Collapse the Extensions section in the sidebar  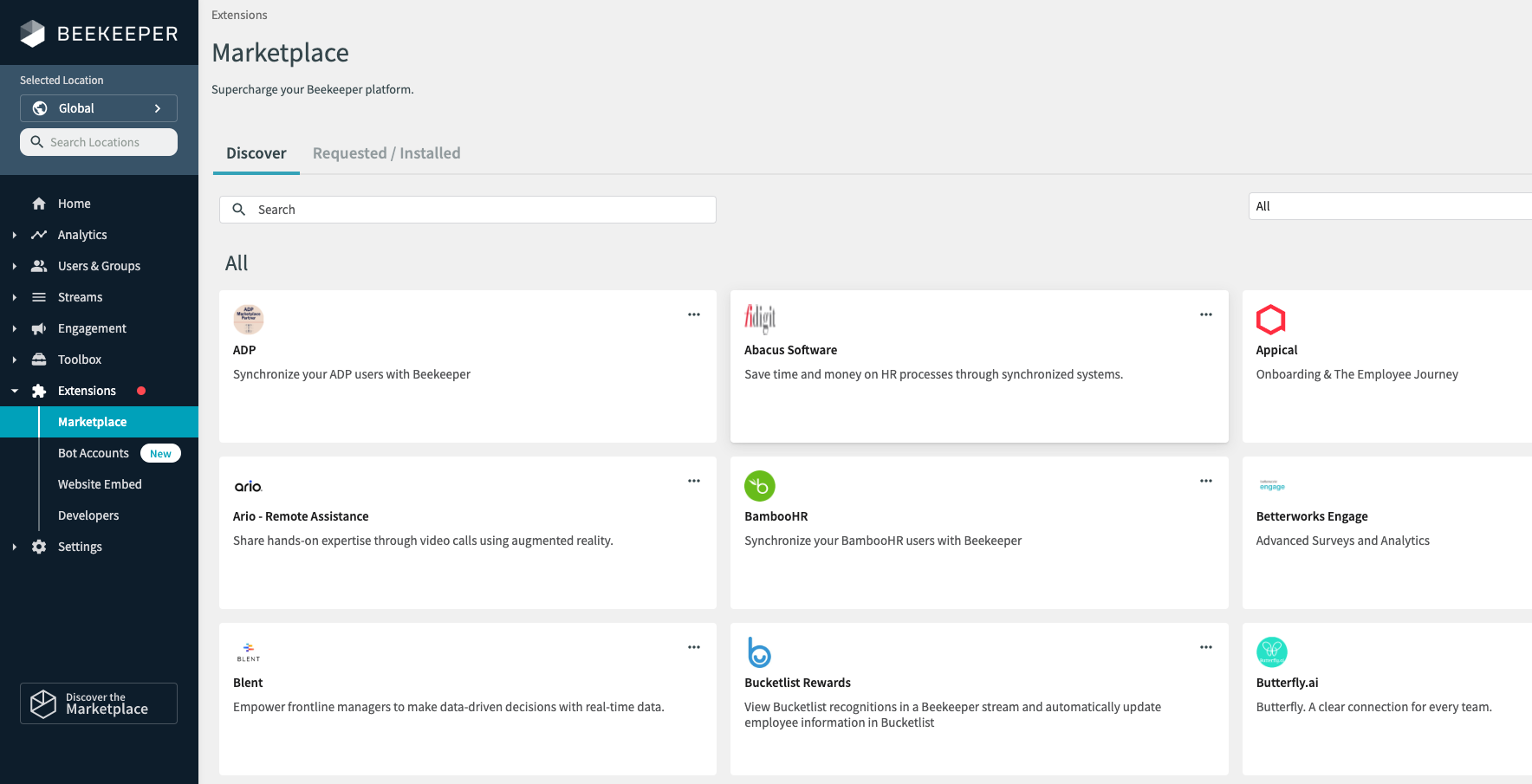tap(14, 390)
